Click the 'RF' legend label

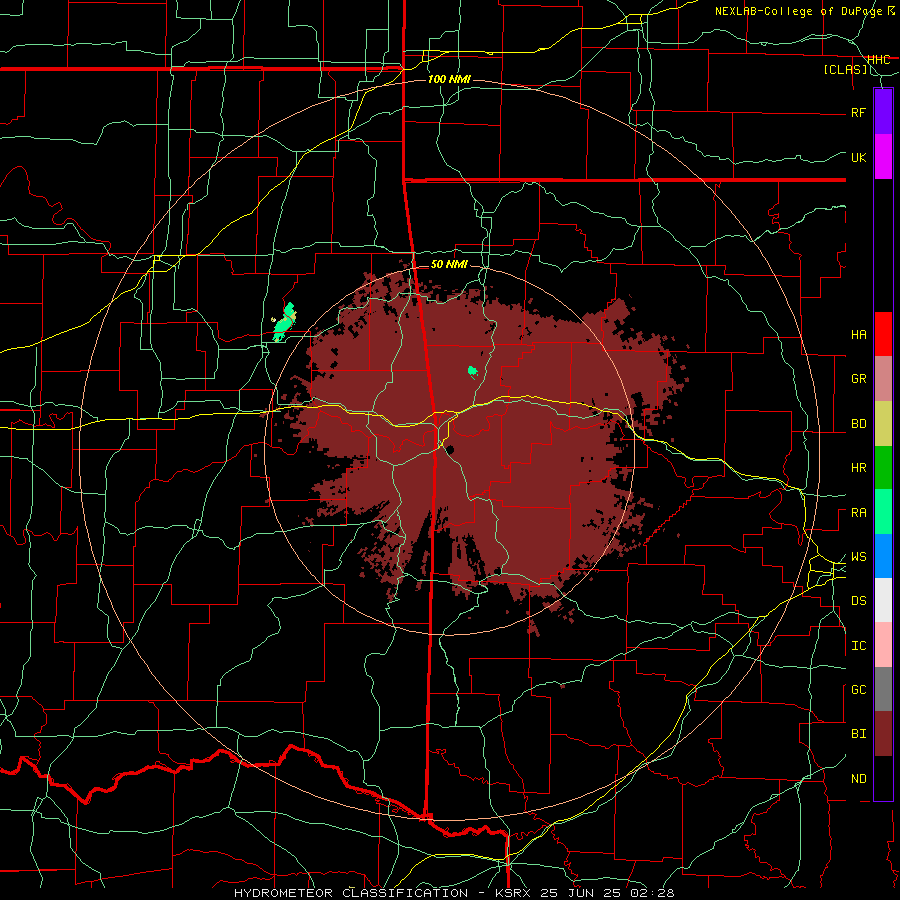pyautogui.click(x=859, y=112)
